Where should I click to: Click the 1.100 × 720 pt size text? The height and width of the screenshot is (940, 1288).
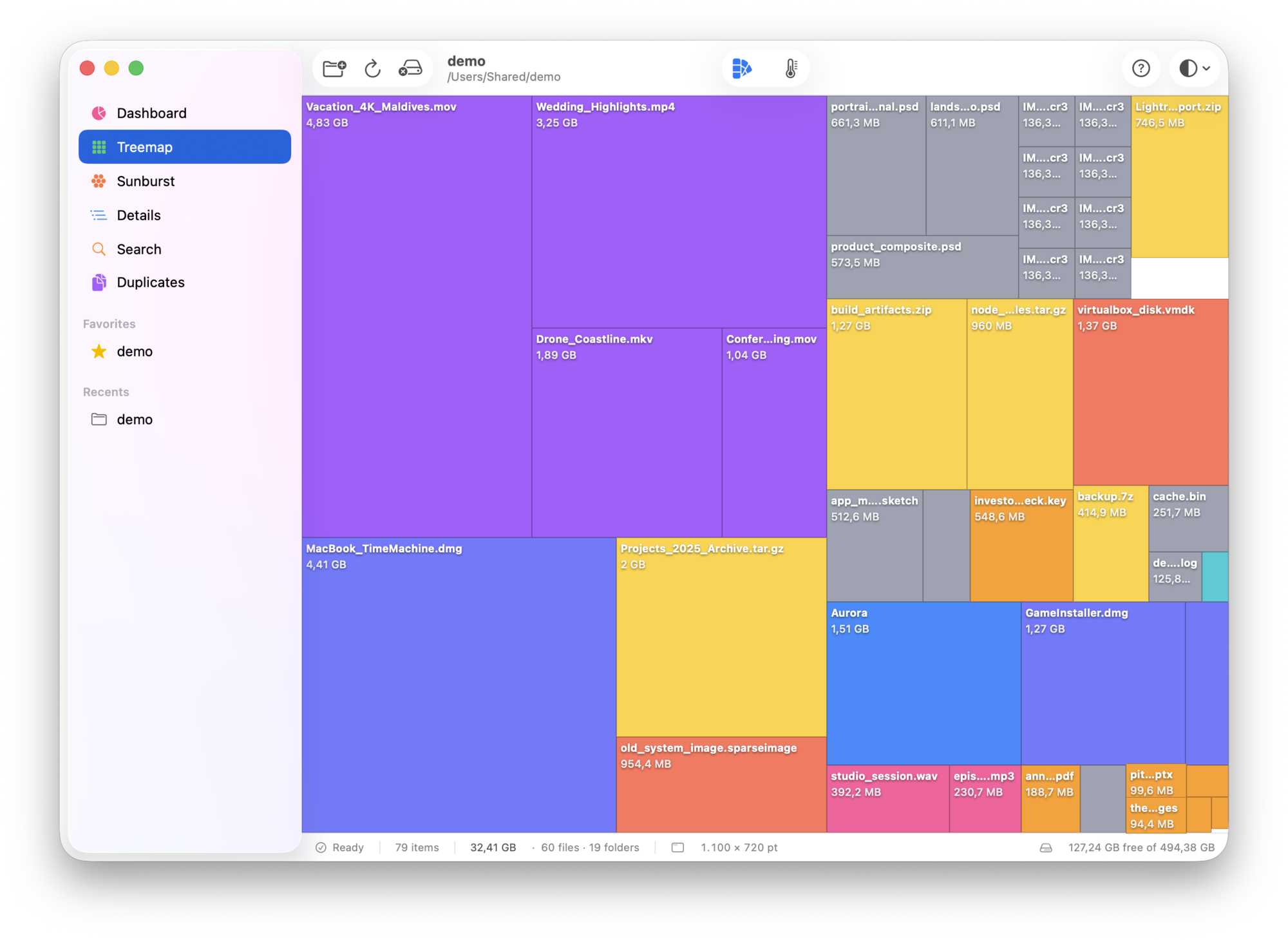click(739, 847)
